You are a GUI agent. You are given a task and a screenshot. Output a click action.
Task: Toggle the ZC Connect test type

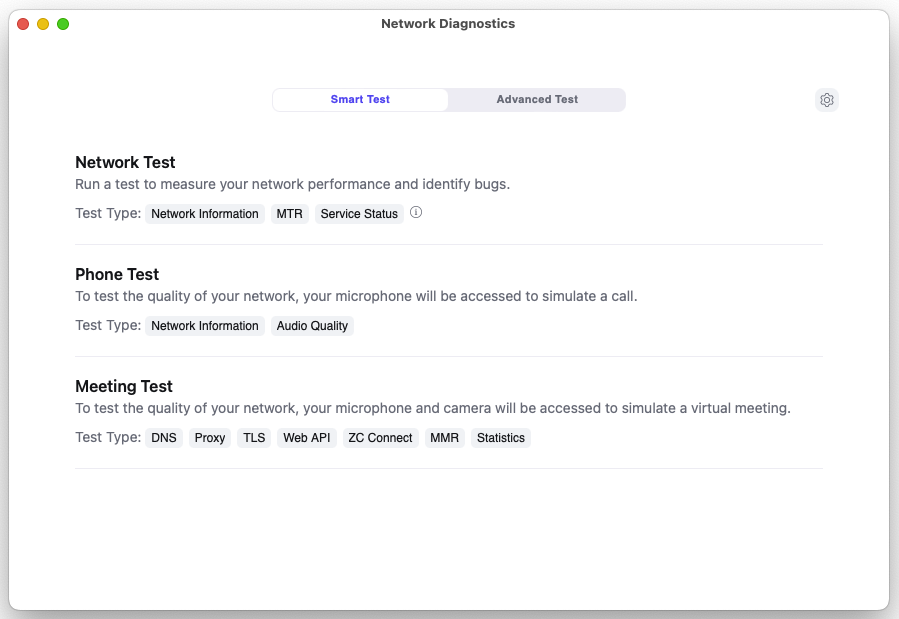click(x=380, y=437)
